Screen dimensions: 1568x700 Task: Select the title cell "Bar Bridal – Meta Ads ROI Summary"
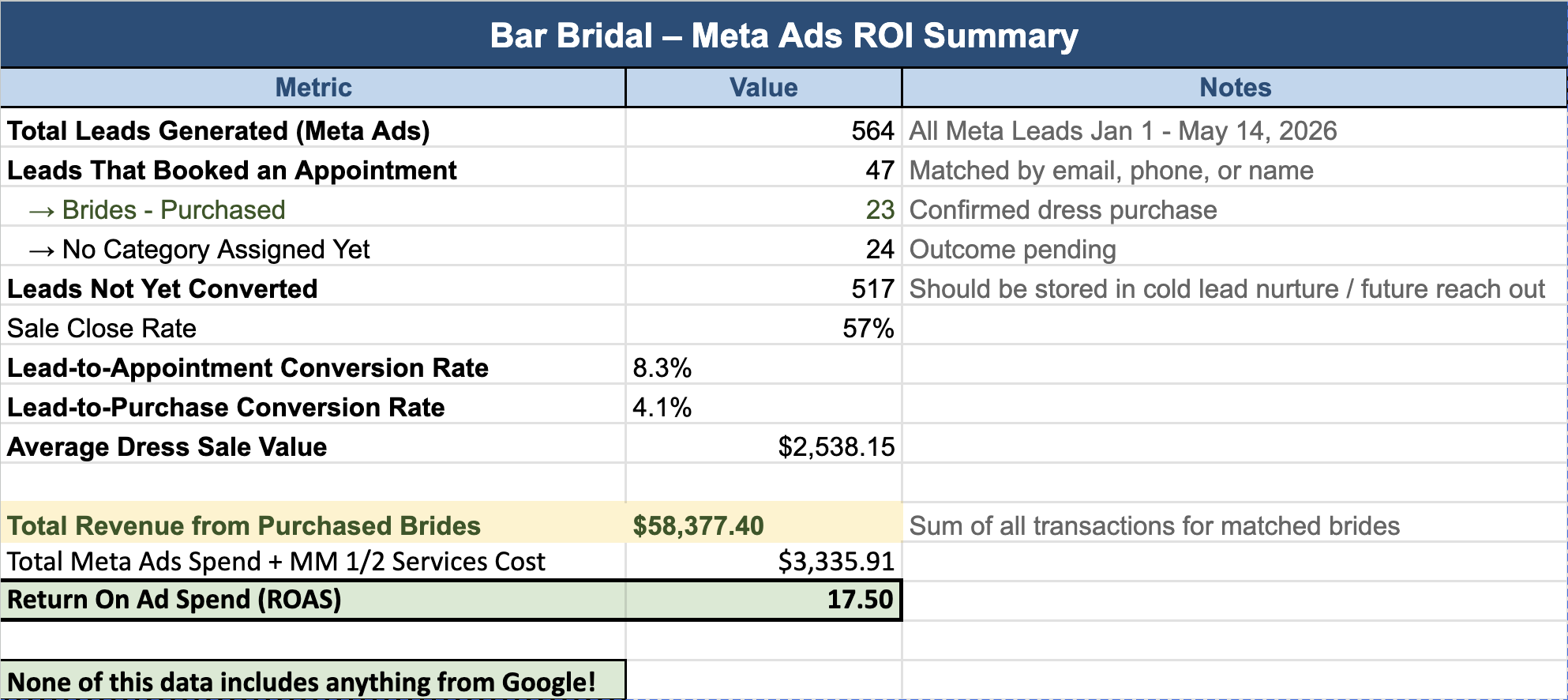[784, 35]
